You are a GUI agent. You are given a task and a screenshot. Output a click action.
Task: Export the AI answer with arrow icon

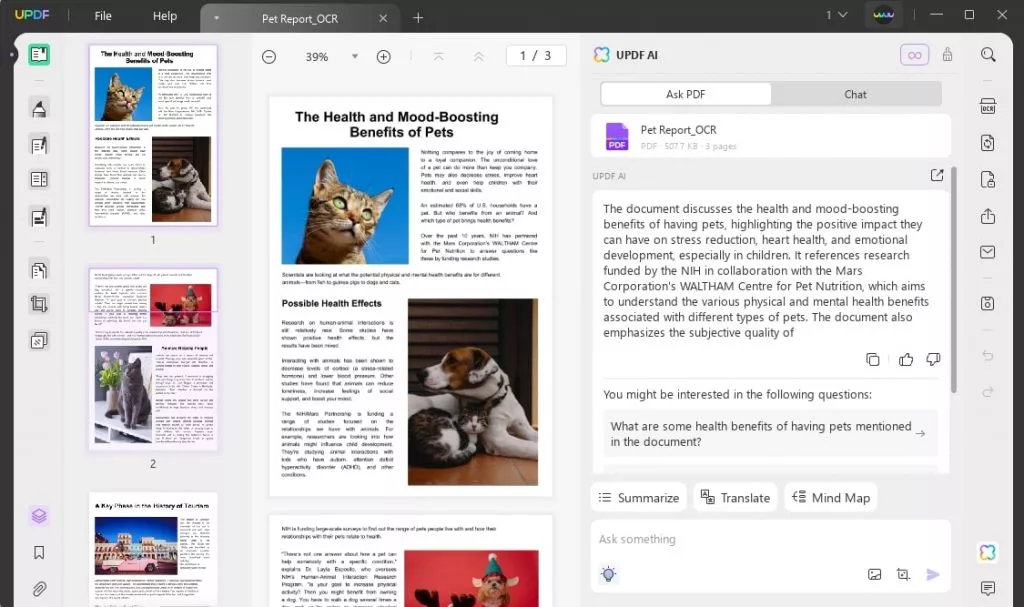[x=937, y=175]
